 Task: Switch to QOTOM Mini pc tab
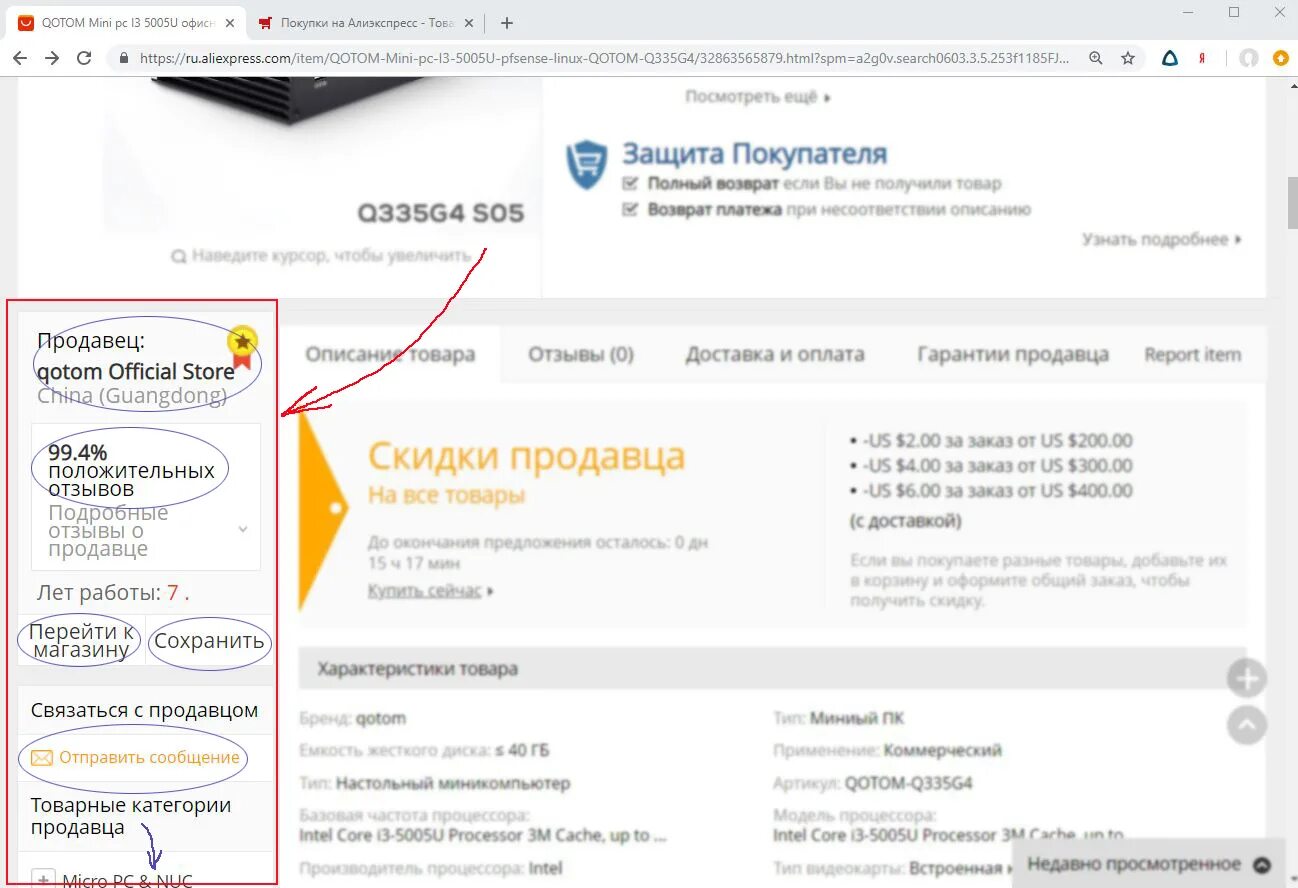pos(125,22)
